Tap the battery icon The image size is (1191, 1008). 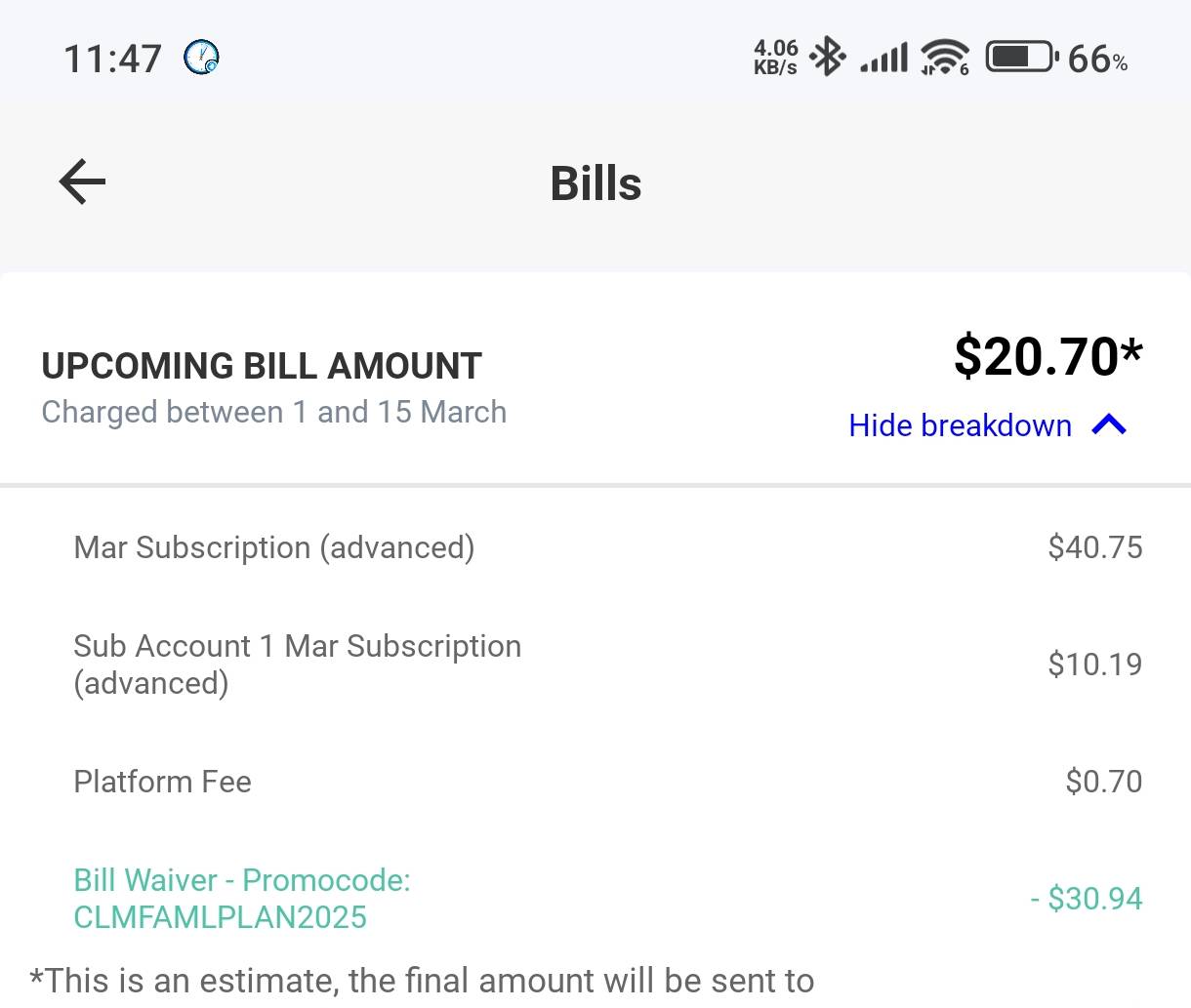(1021, 58)
